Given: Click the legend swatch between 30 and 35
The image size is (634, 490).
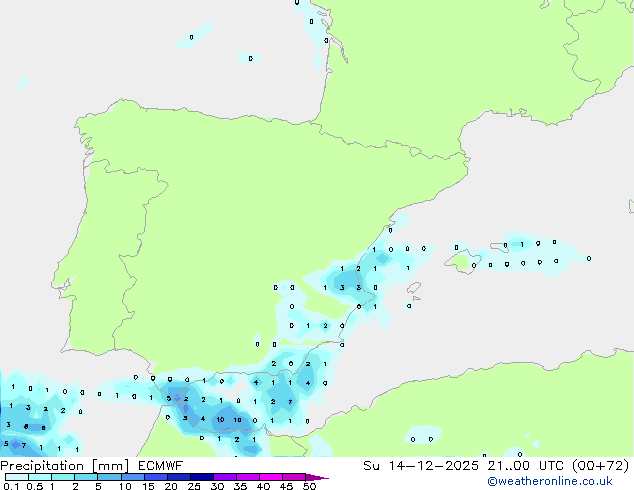Looking at the screenshot, I should [225, 477].
